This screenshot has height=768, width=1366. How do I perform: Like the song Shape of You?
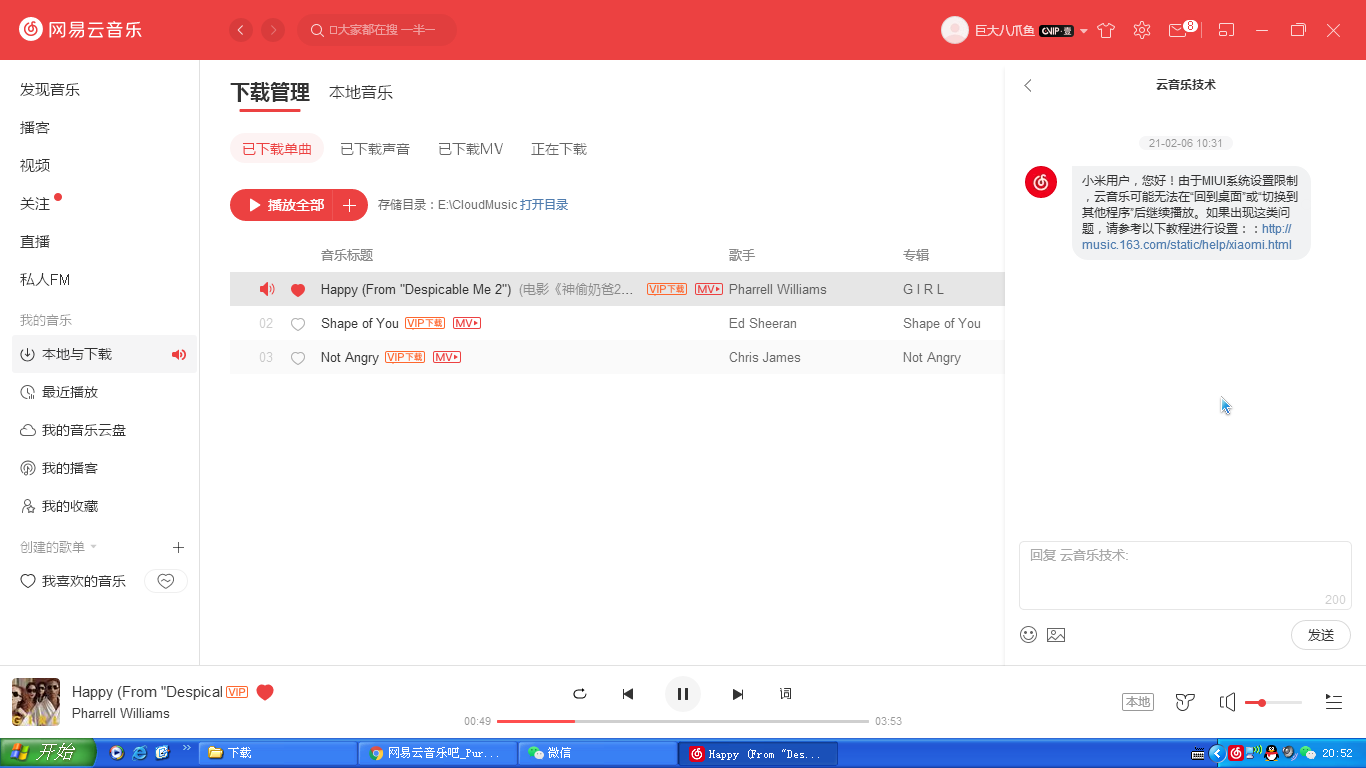tap(297, 324)
